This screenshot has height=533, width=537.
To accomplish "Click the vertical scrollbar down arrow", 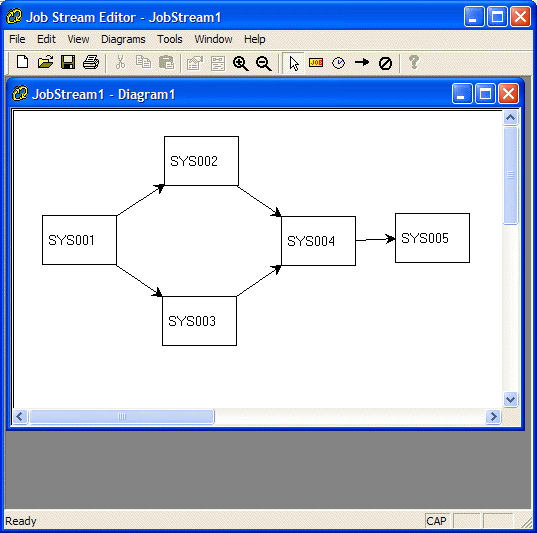I will pos(511,399).
